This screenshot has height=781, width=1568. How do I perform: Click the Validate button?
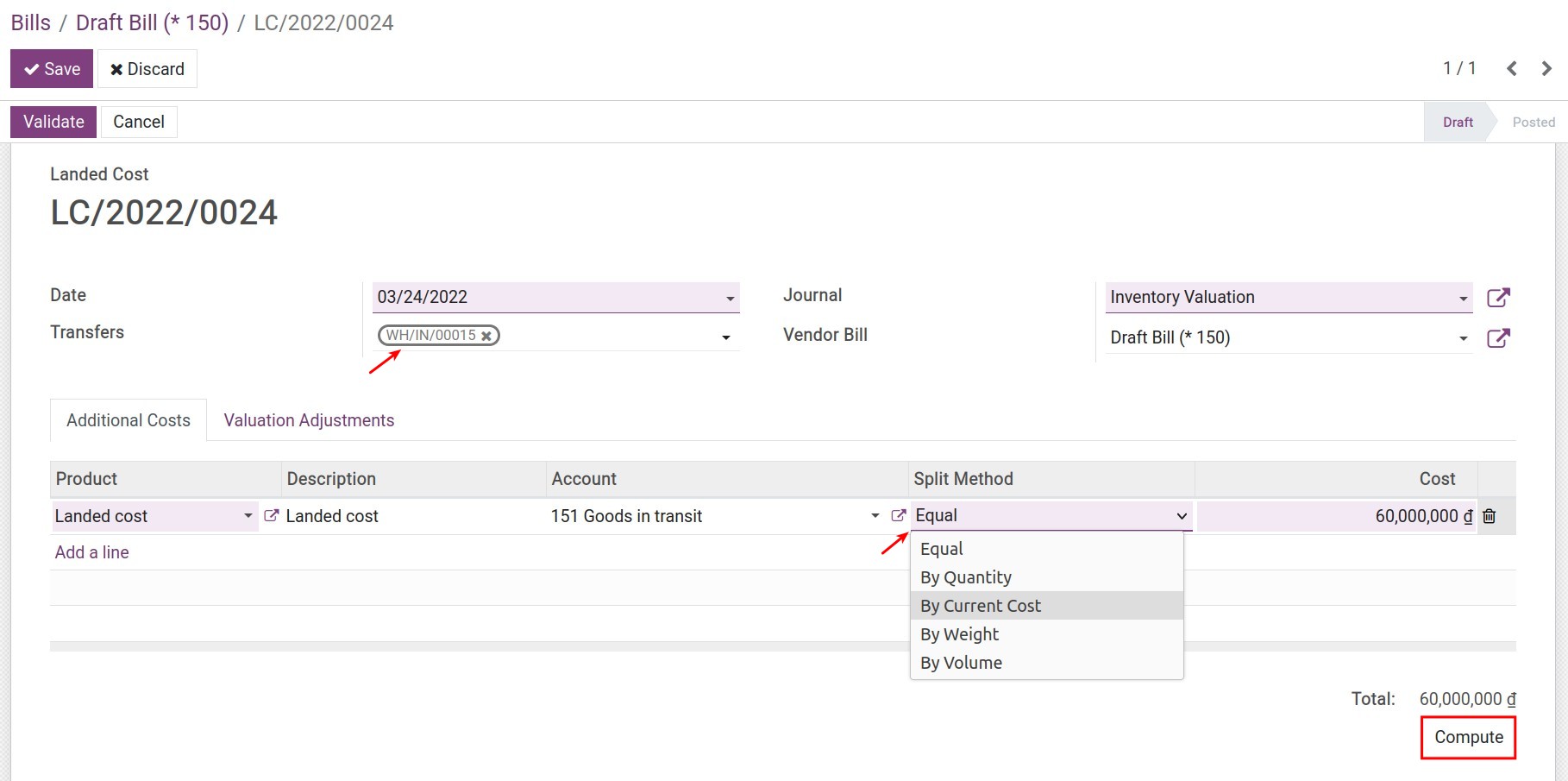pos(53,121)
